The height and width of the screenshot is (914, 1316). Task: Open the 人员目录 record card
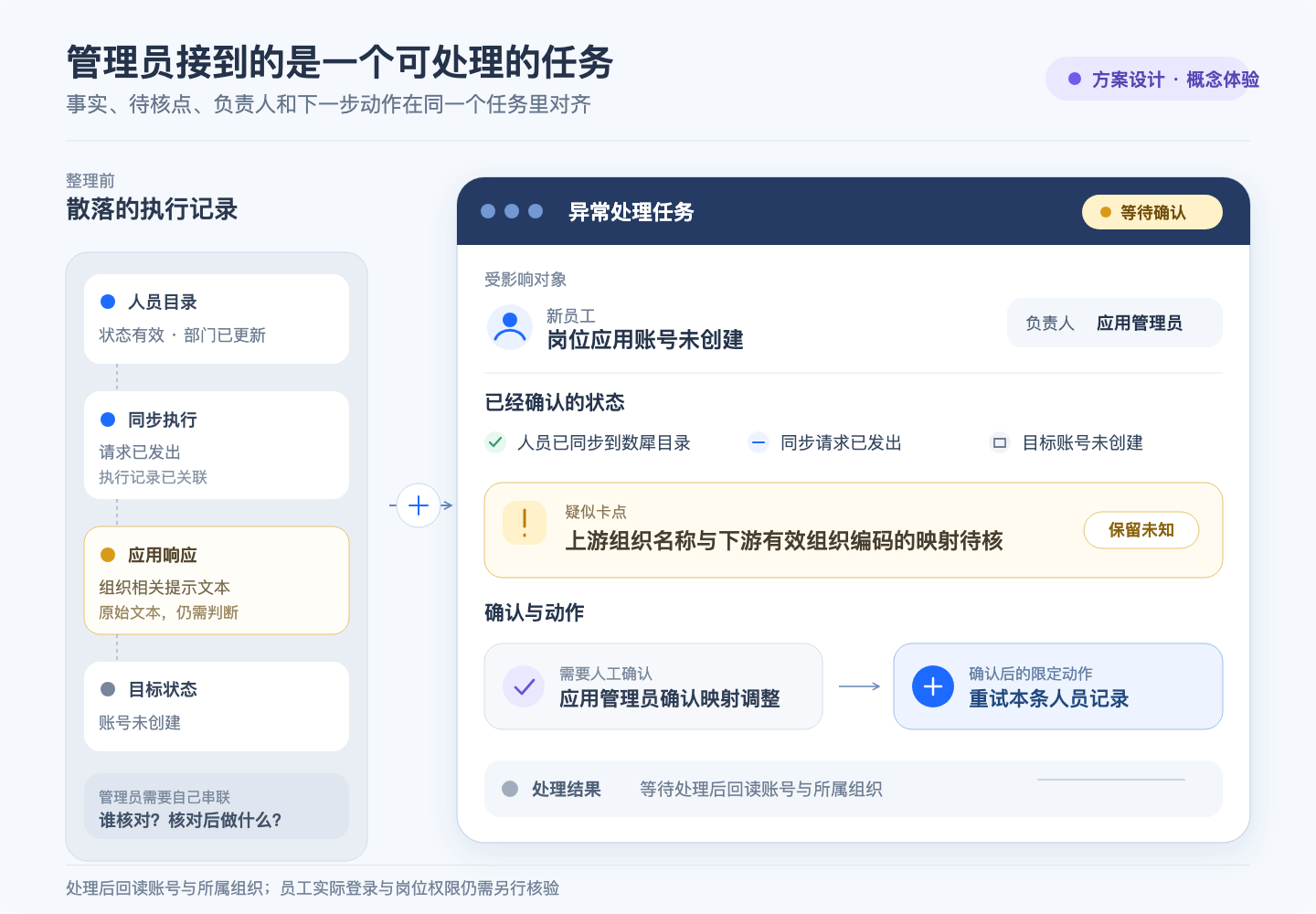click(x=217, y=319)
